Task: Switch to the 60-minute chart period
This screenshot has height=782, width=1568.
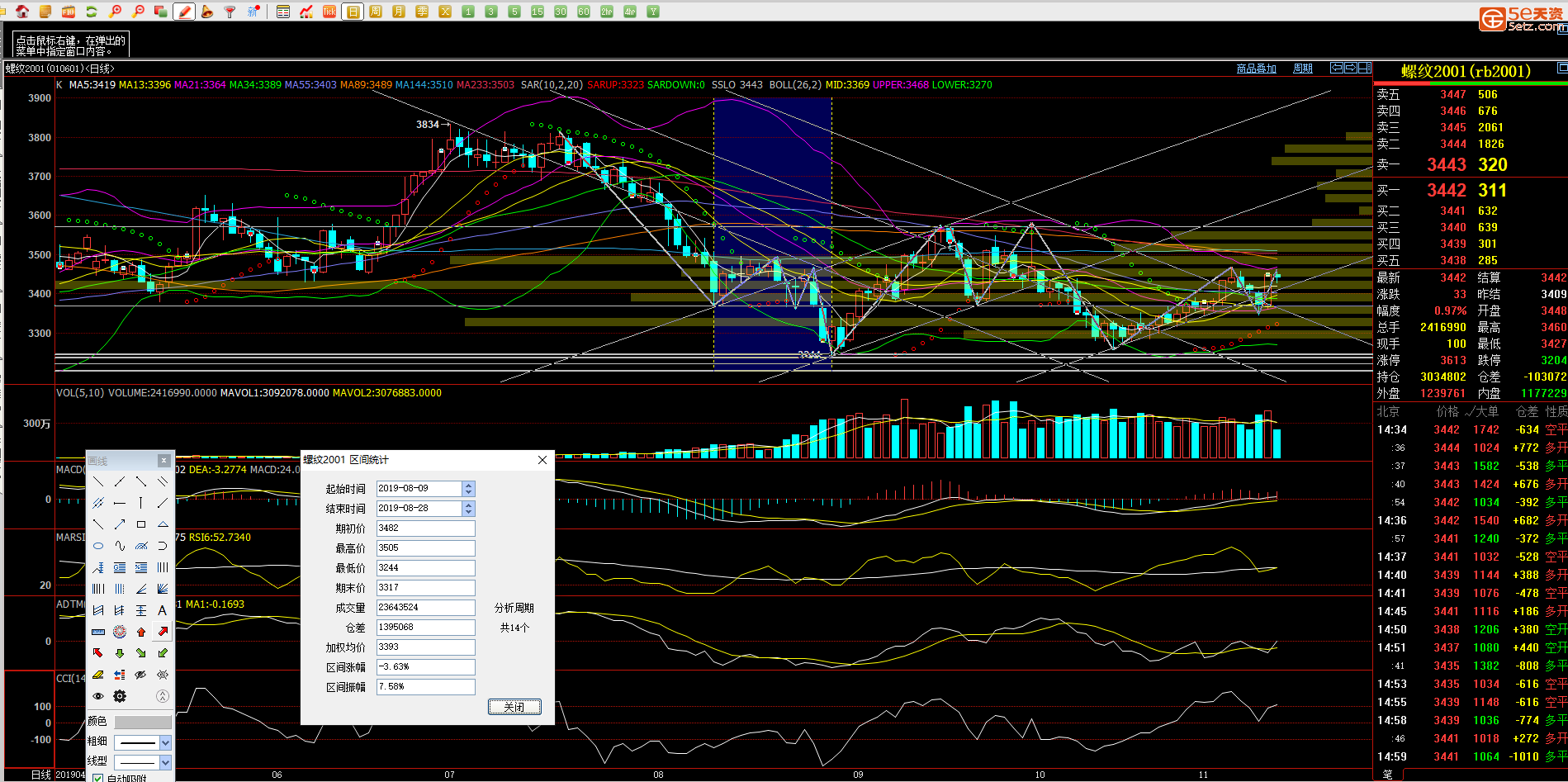Action: tap(584, 12)
